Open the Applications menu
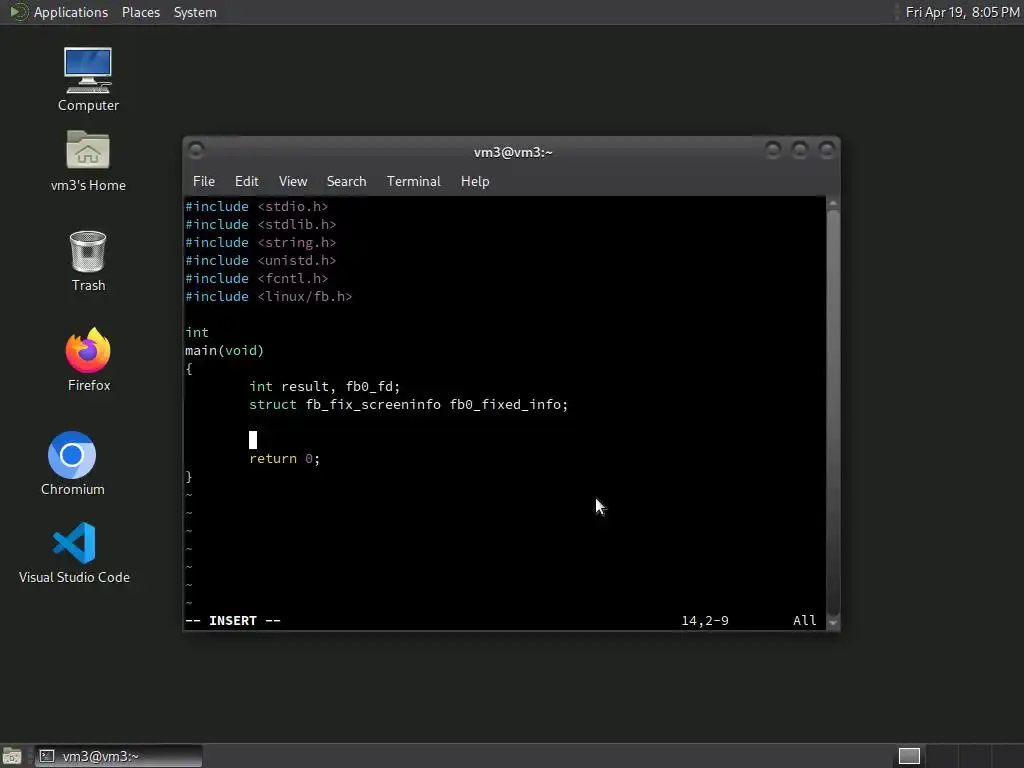The width and height of the screenshot is (1024, 768). pos(71,12)
